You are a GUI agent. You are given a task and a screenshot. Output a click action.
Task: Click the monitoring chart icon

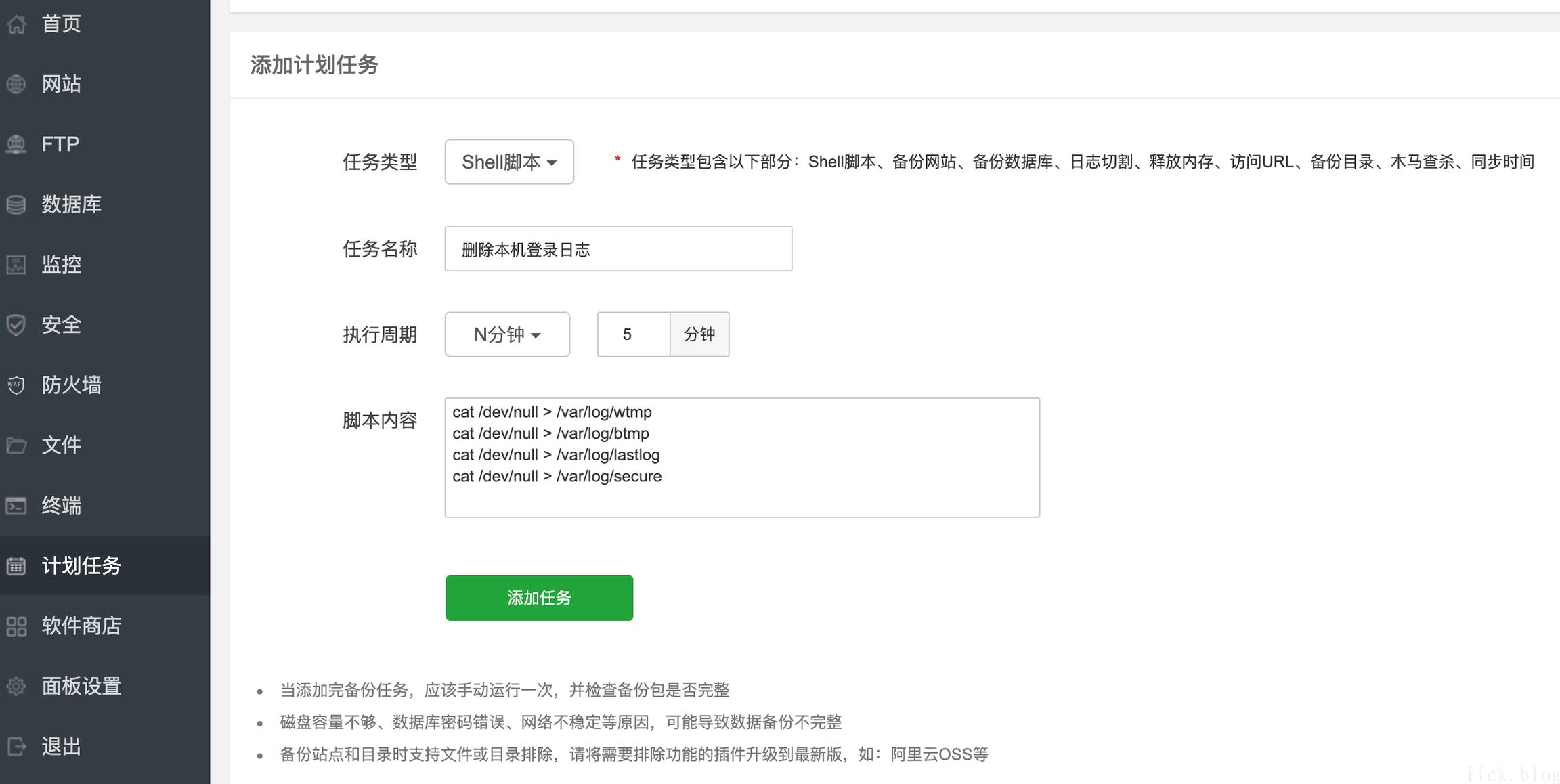tap(16, 265)
